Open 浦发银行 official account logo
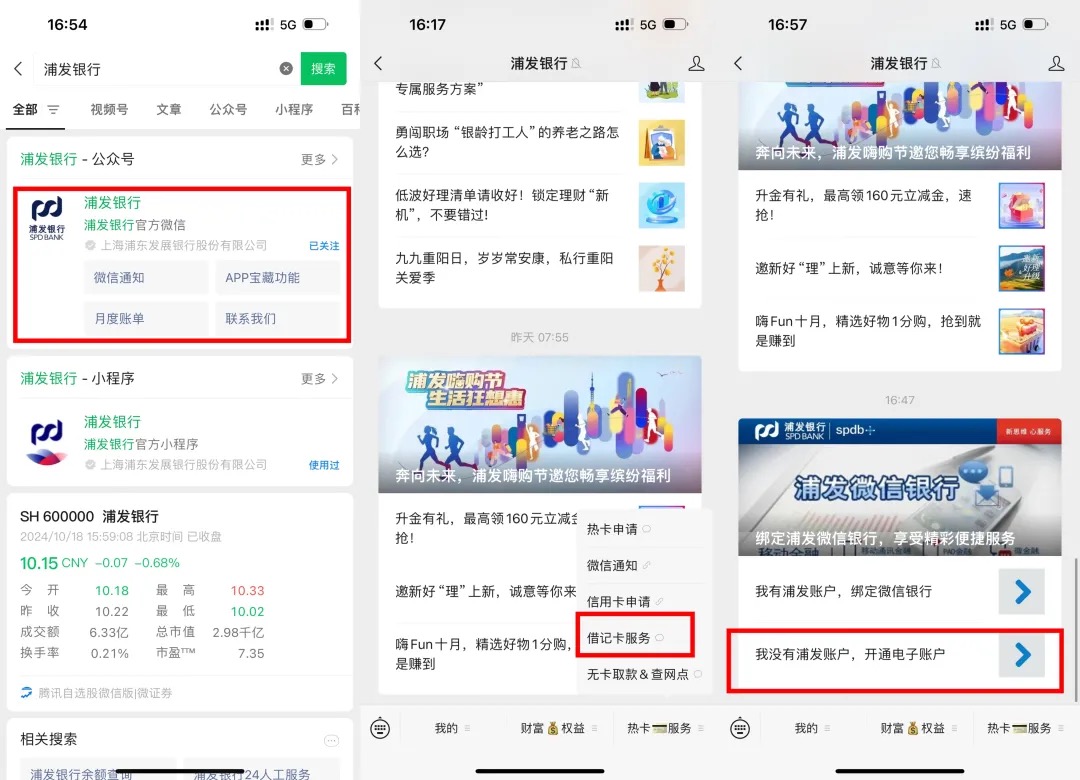This screenshot has width=1080, height=780. click(x=47, y=218)
